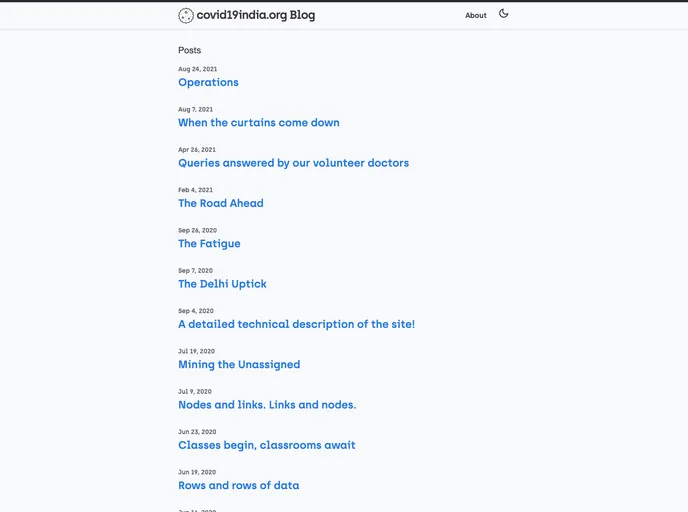Open The Road Ahead post
Image resolution: width=688 pixels, height=512 pixels.
pyautogui.click(x=220, y=203)
